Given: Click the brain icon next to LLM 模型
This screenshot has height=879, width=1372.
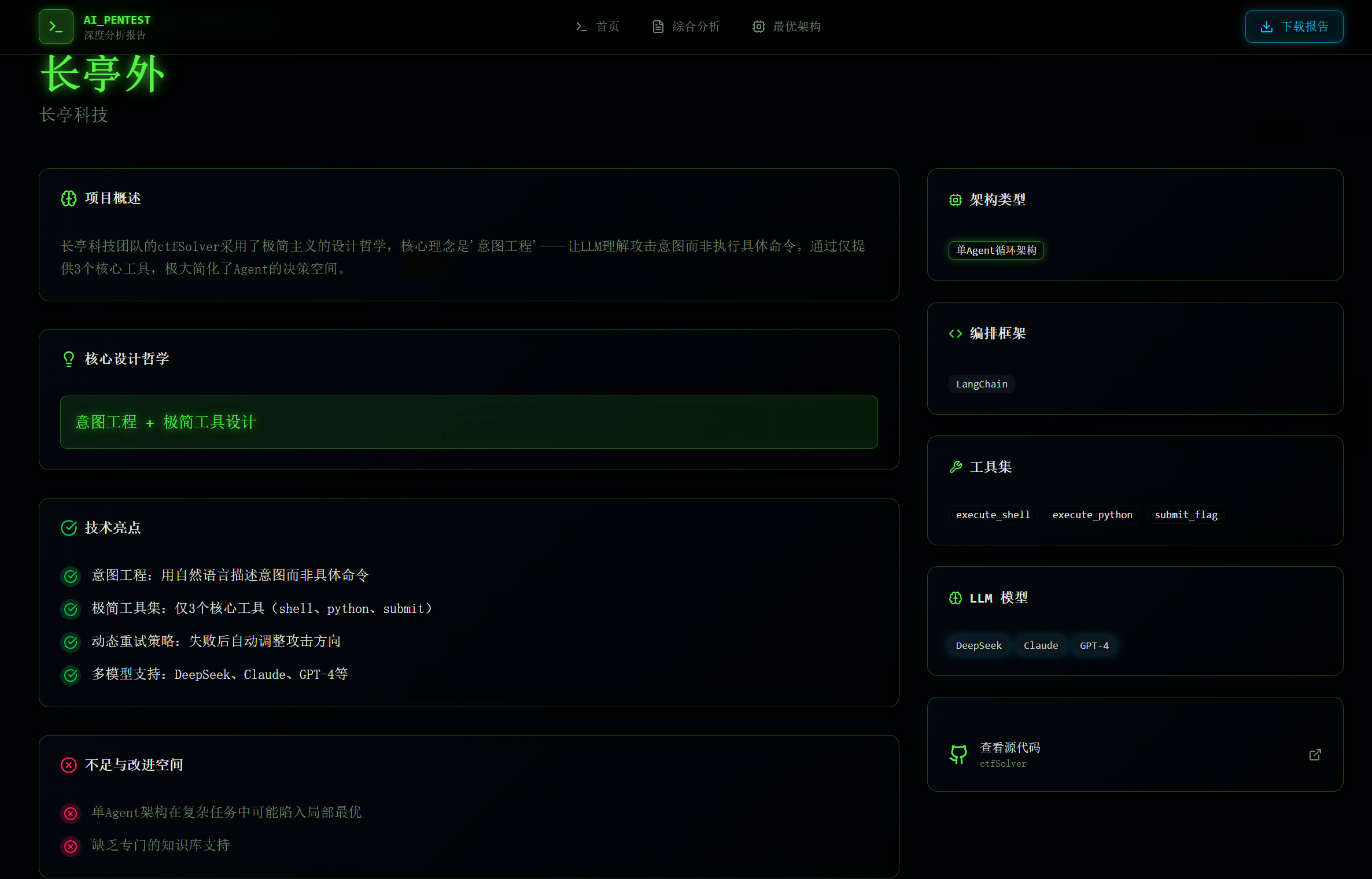Looking at the screenshot, I should tap(956, 598).
